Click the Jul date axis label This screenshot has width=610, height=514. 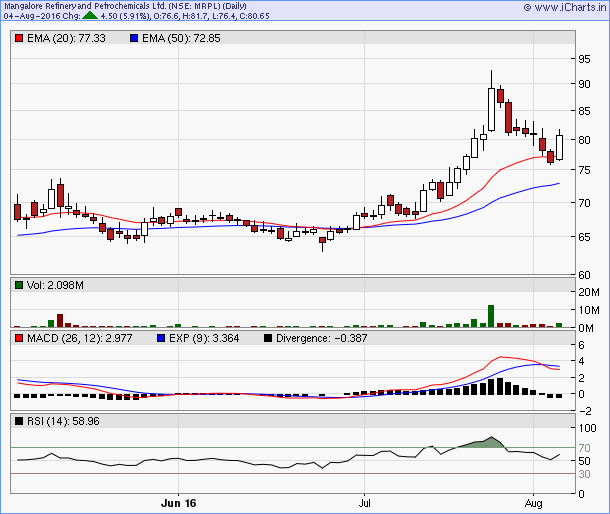click(365, 503)
